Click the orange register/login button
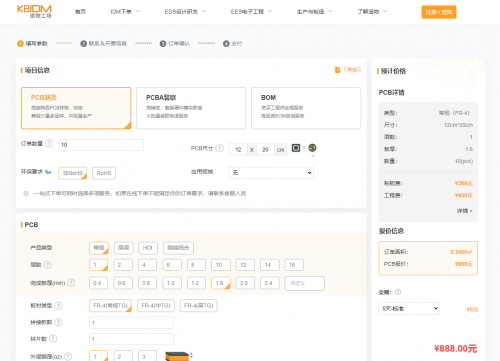500x361 pixels. 439,12
